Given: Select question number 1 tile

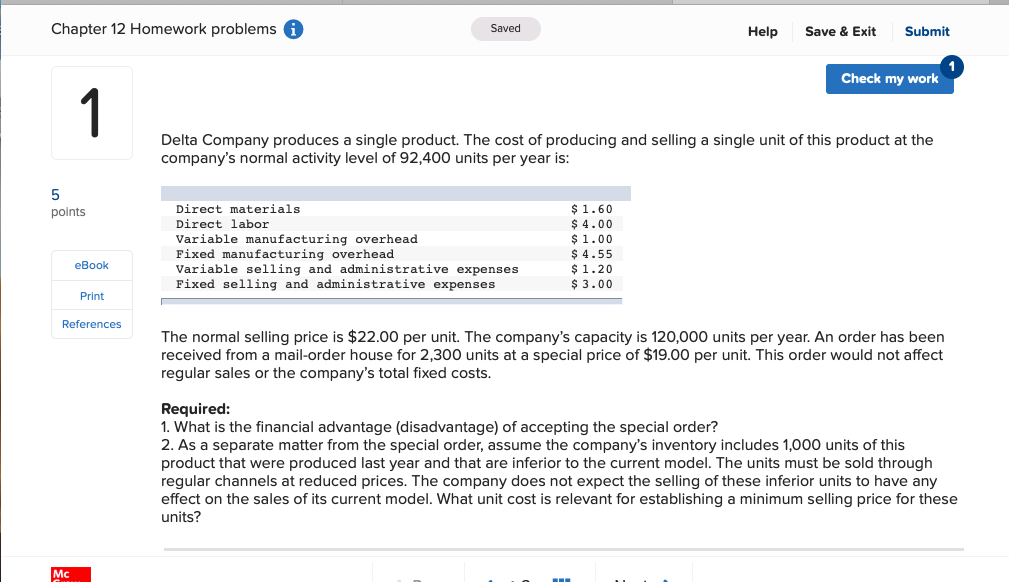Looking at the screenshot, I should 91,112.
